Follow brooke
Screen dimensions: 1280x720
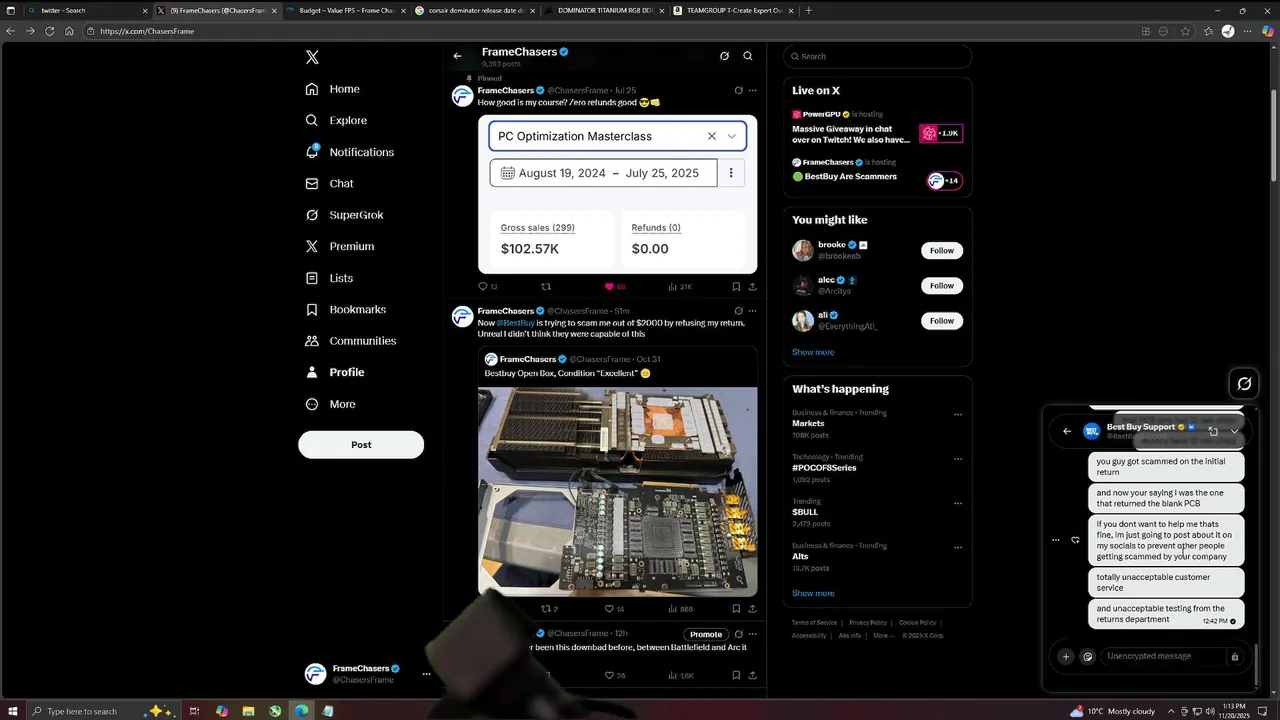click(942, 250)
